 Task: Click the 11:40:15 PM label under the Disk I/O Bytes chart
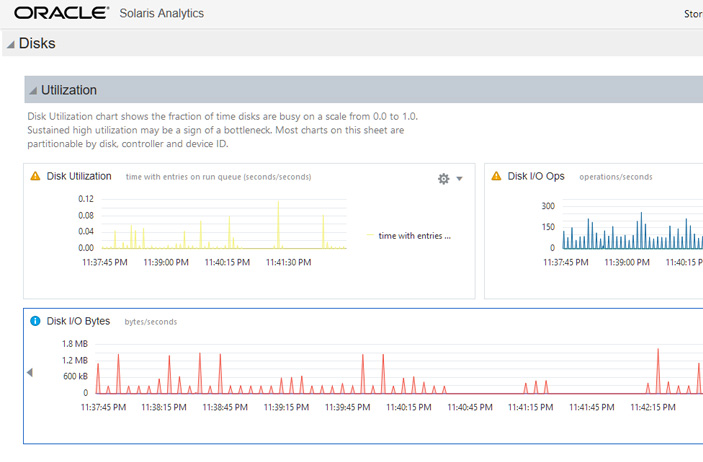(x=408, y=407)
